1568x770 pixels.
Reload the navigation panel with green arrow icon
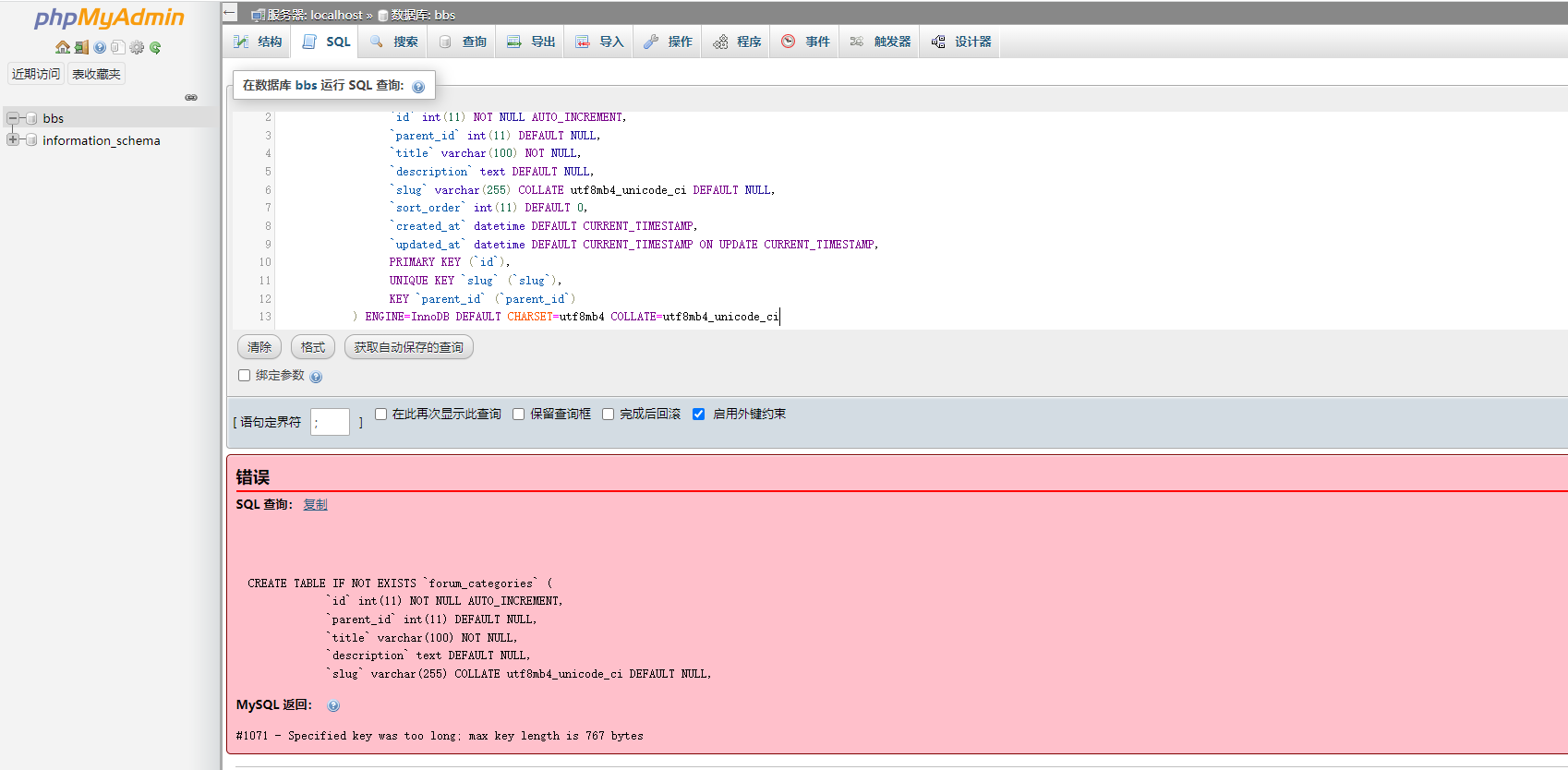155,47
